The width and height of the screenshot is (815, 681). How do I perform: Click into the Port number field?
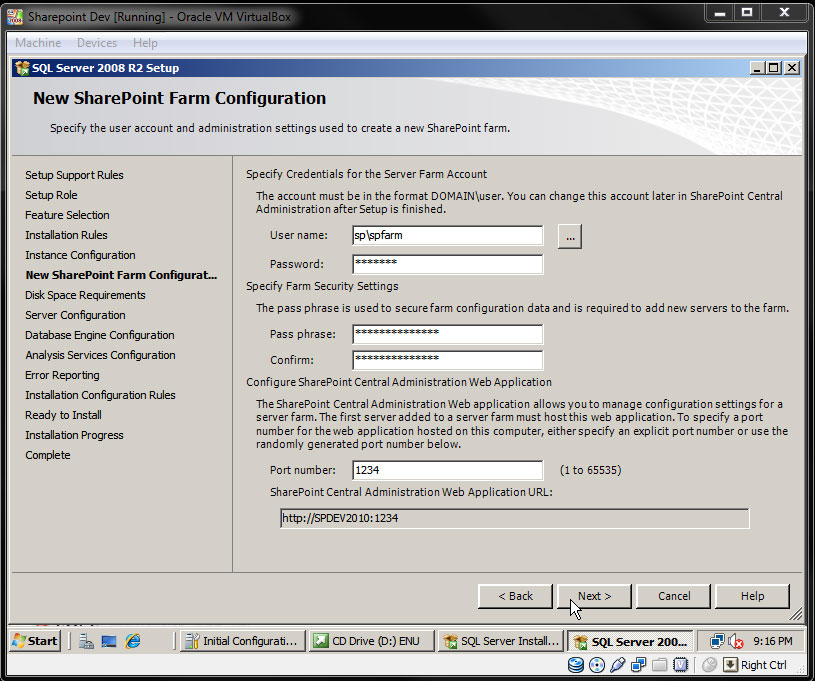[x=448, y=470]
